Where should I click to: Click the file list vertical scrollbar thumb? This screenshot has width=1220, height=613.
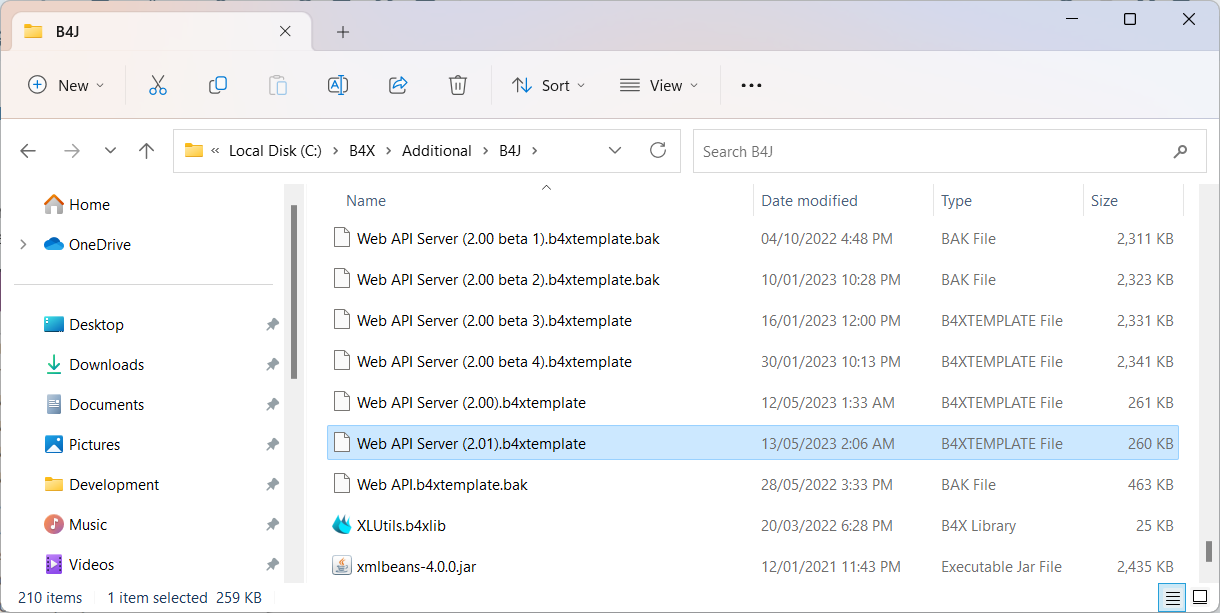pos(1208,551)
